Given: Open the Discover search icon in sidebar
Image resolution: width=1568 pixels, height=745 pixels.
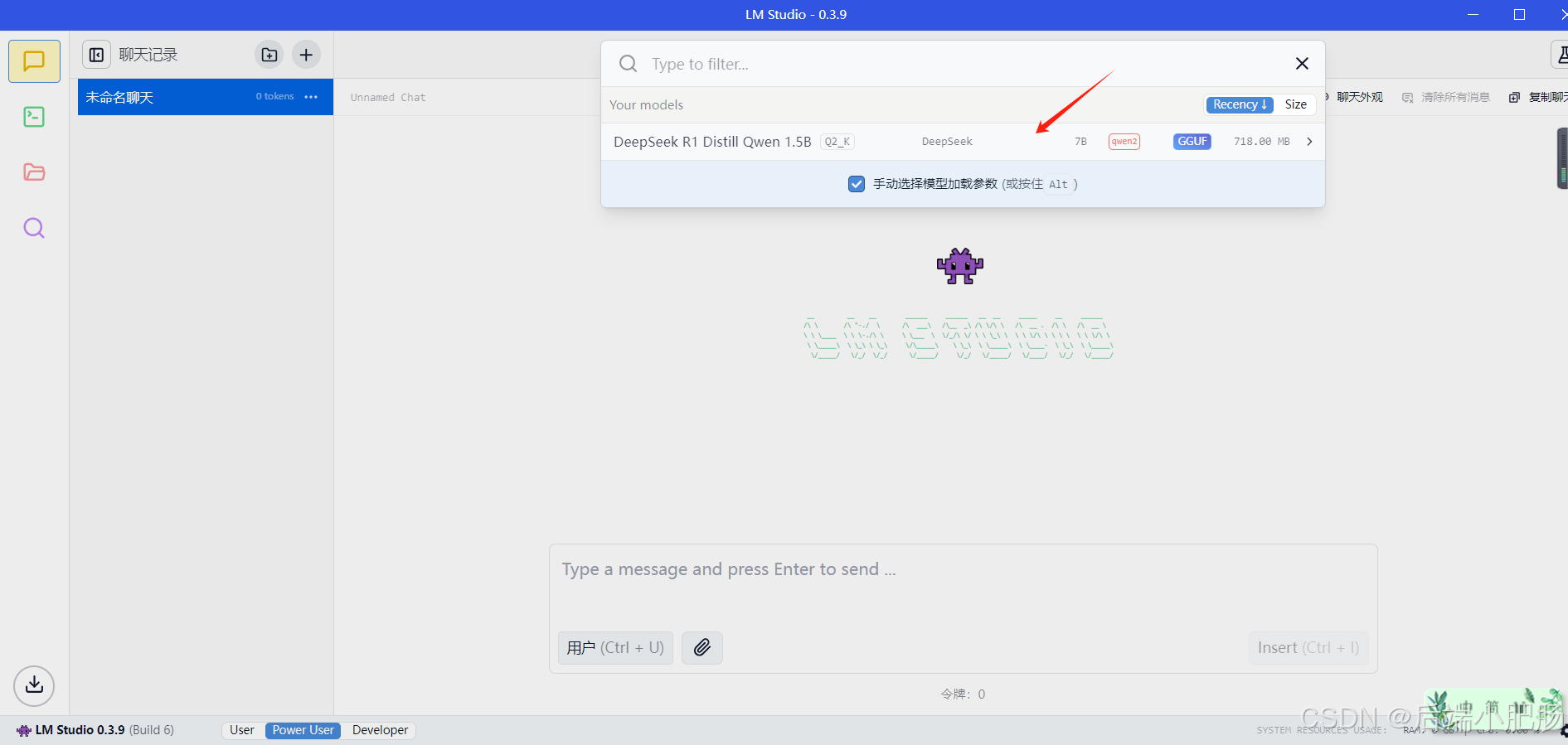Looking at the screenshot, I should tap(34, 228).
